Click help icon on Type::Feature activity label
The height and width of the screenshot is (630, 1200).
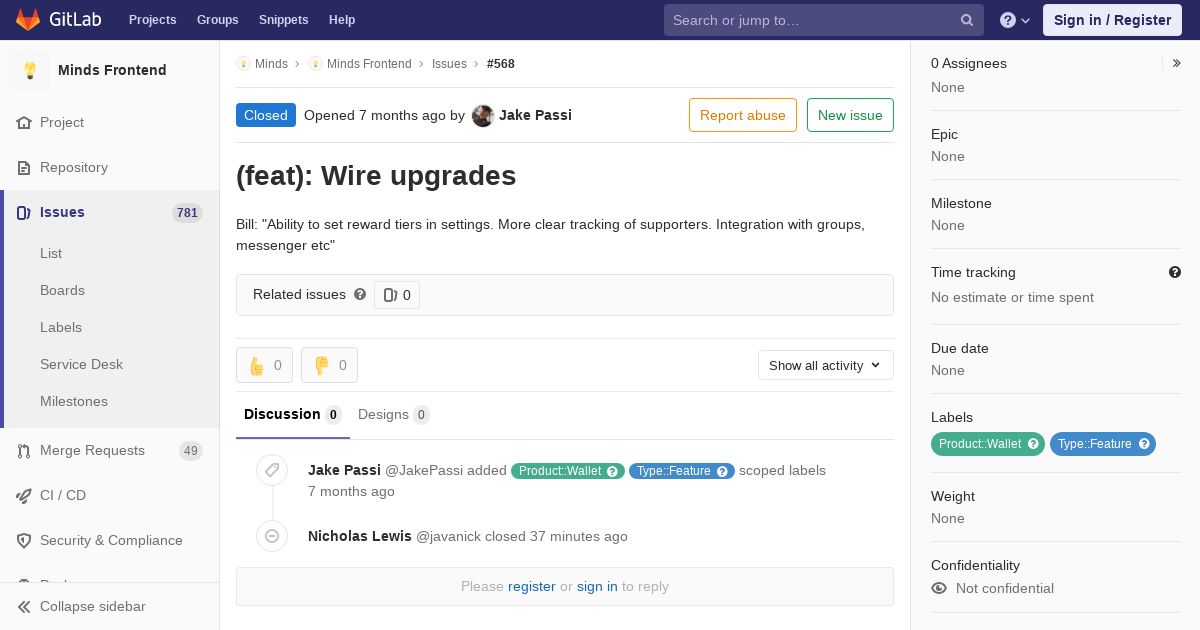[x=723, y=471]
